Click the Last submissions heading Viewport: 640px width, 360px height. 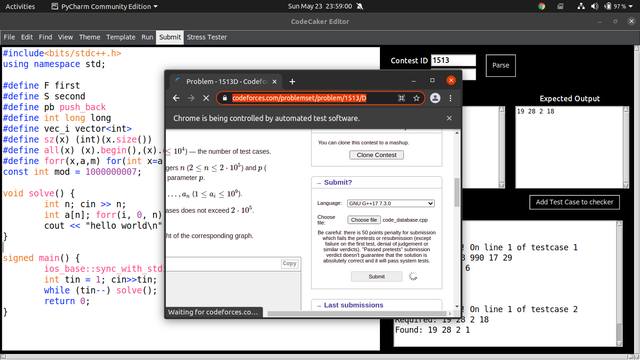(353, 305)
